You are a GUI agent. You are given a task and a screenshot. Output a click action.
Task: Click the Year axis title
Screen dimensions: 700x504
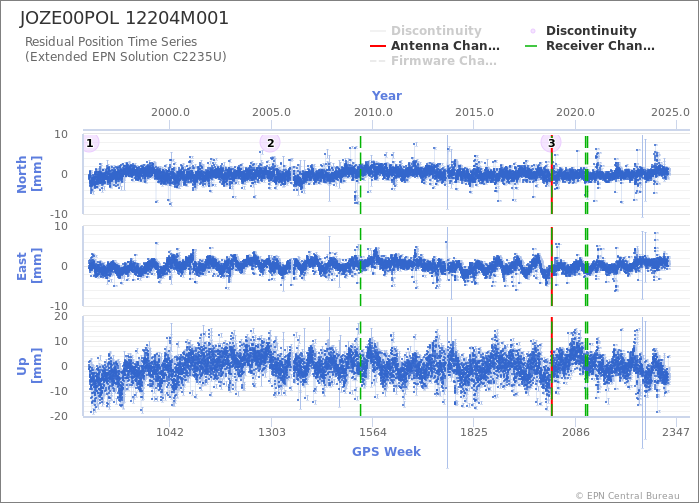coord(387,96)
